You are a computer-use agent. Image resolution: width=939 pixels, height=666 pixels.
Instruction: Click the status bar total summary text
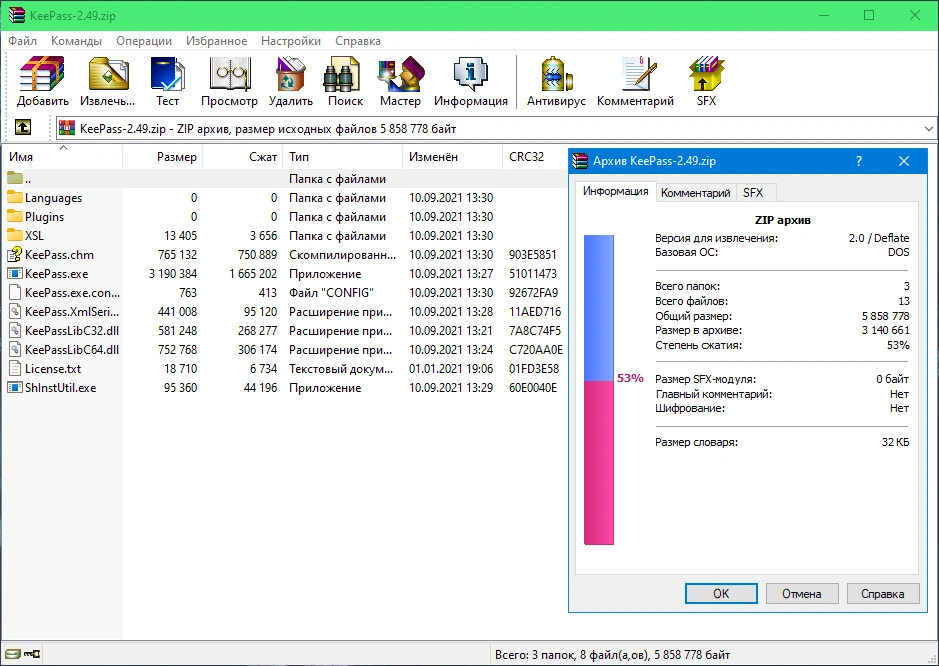pyautogui.click(x=613, y=655)
